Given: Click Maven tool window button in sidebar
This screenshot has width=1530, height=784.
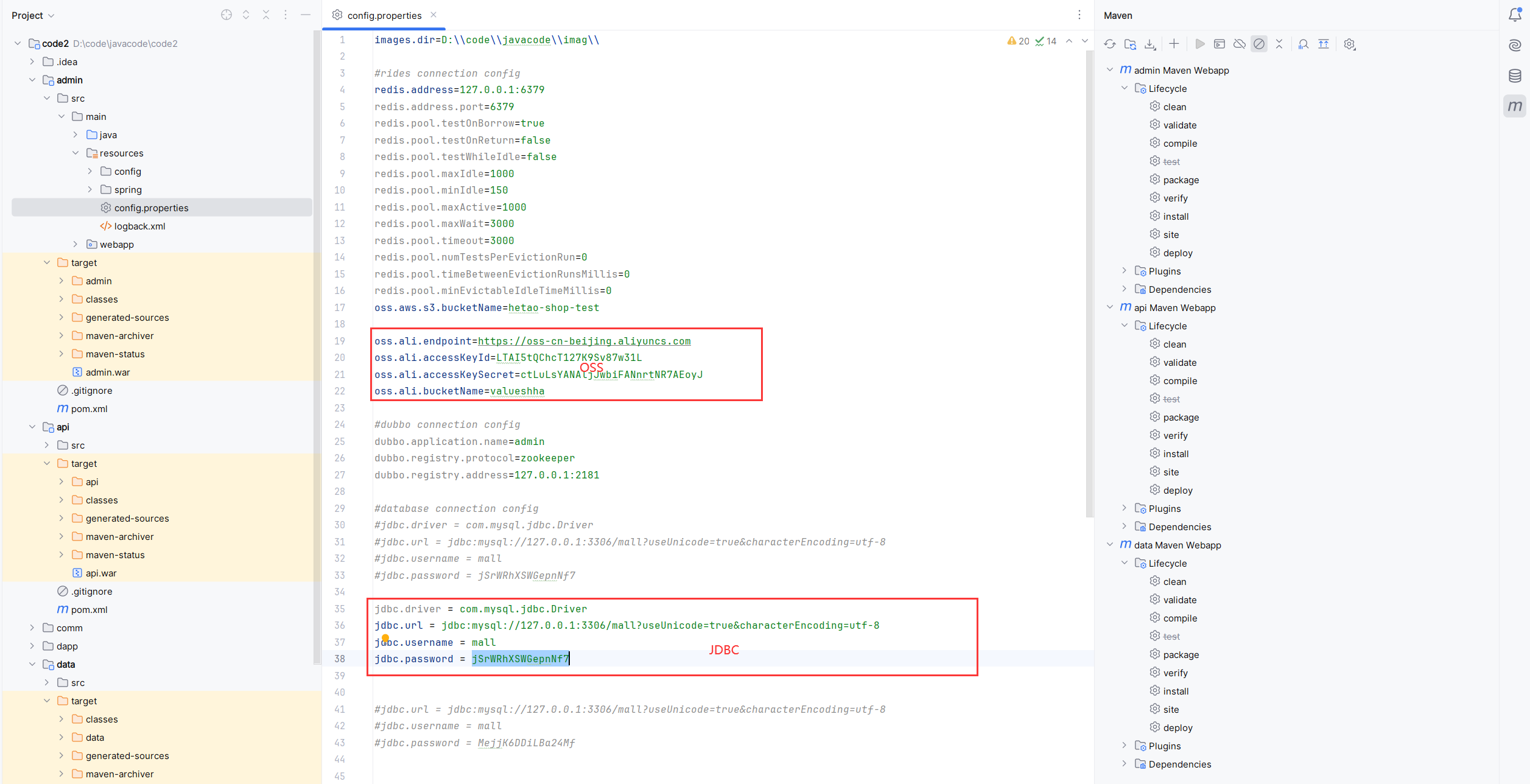Looking at the screenshot, I should pos(1515,106).
